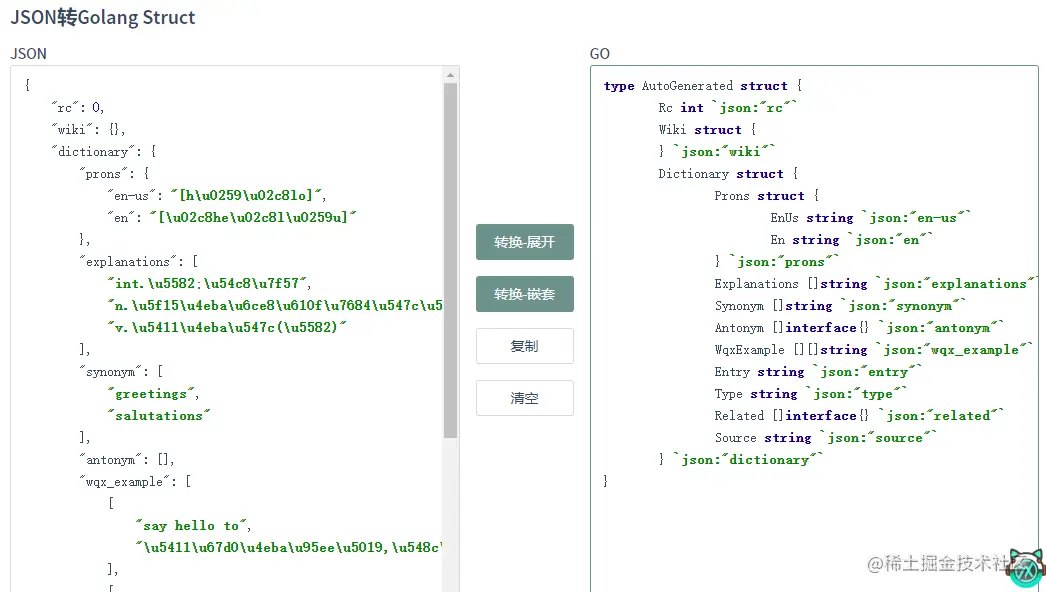Clear content with the 清空 button
The height and width of the screenshot is (592, 1046).
click(x=524, y=398)
